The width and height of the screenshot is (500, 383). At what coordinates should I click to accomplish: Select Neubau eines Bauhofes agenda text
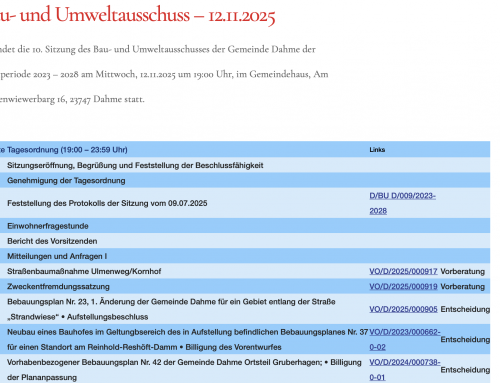pyautogui.click(x=187, y=339)
